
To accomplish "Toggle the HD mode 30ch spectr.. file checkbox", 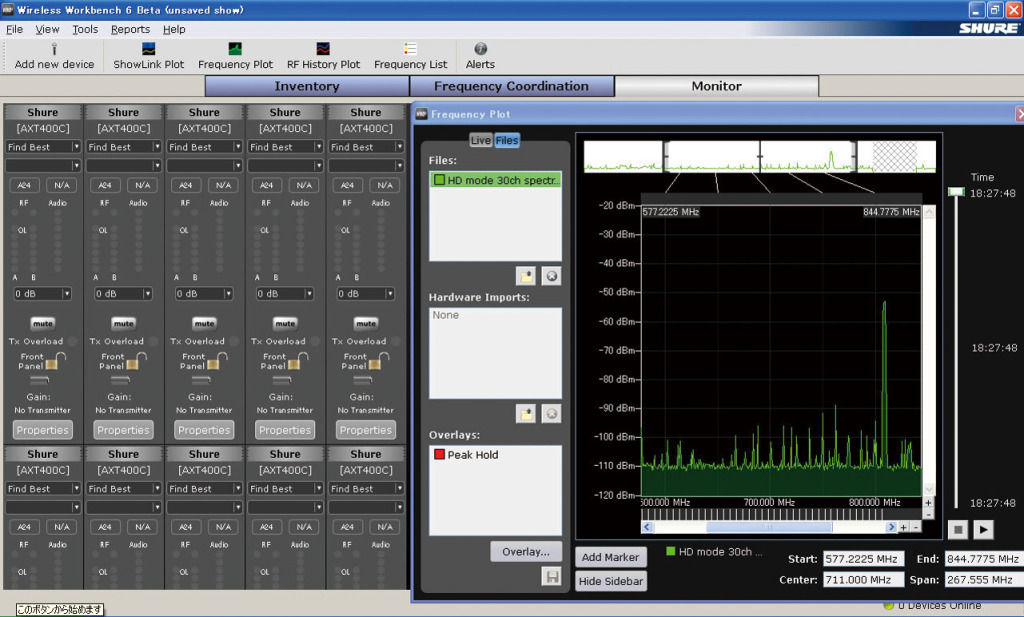I will 440,180.
